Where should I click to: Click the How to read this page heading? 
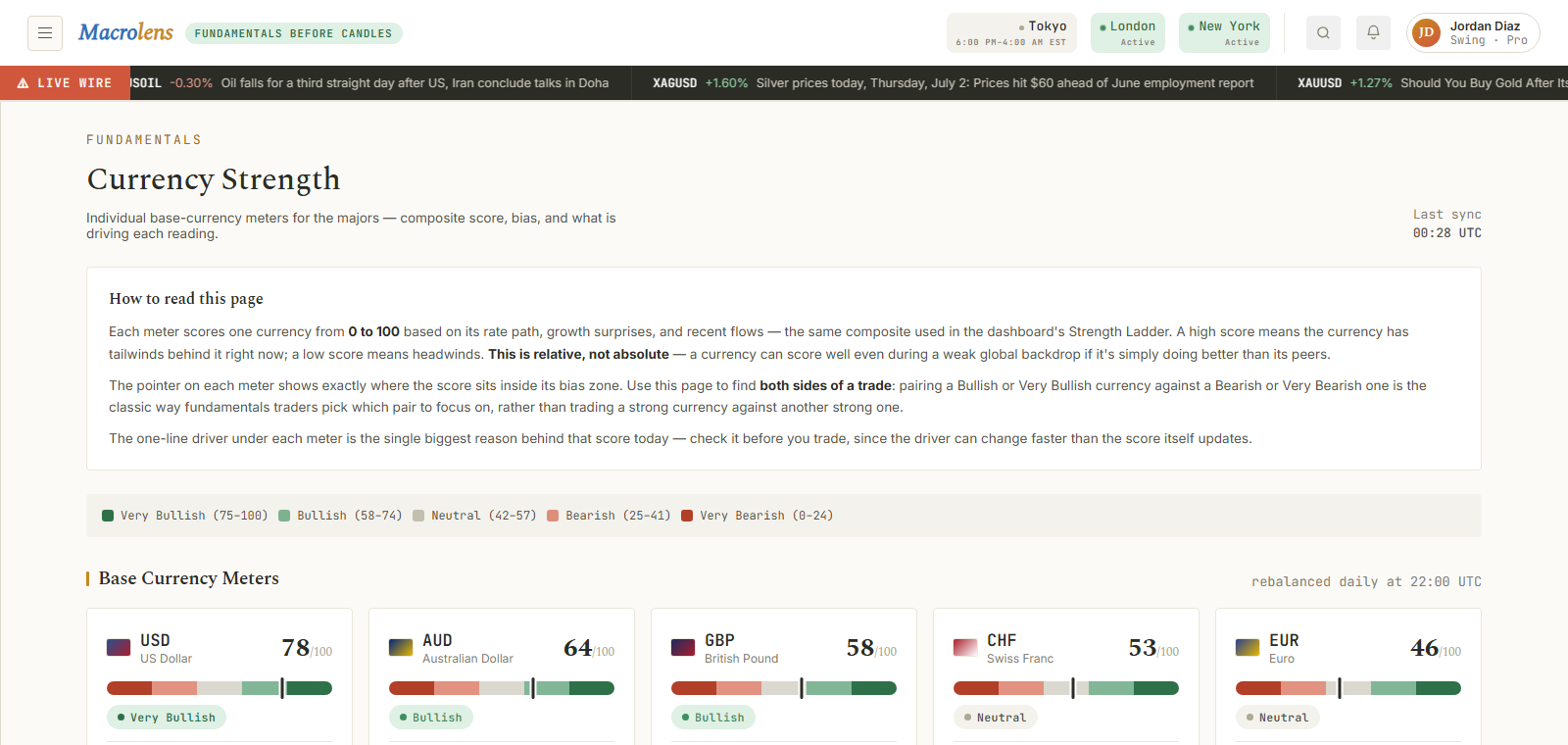point(186,299)
